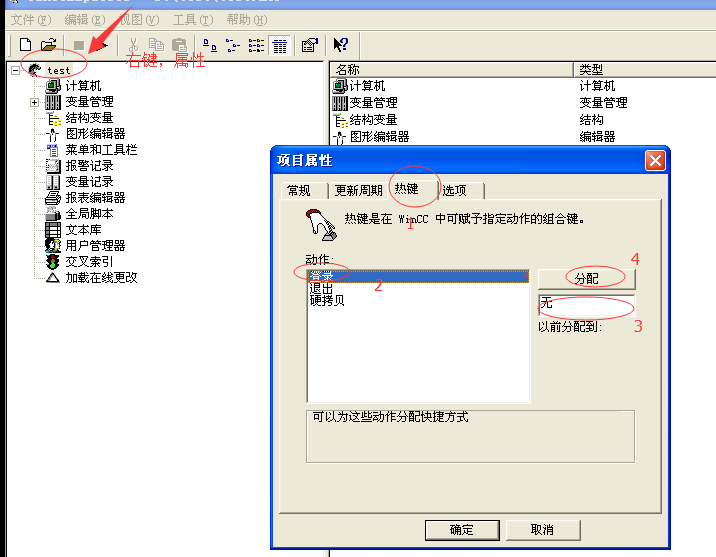Click the 图形编辑器 icon in tree

pos(53,134)
